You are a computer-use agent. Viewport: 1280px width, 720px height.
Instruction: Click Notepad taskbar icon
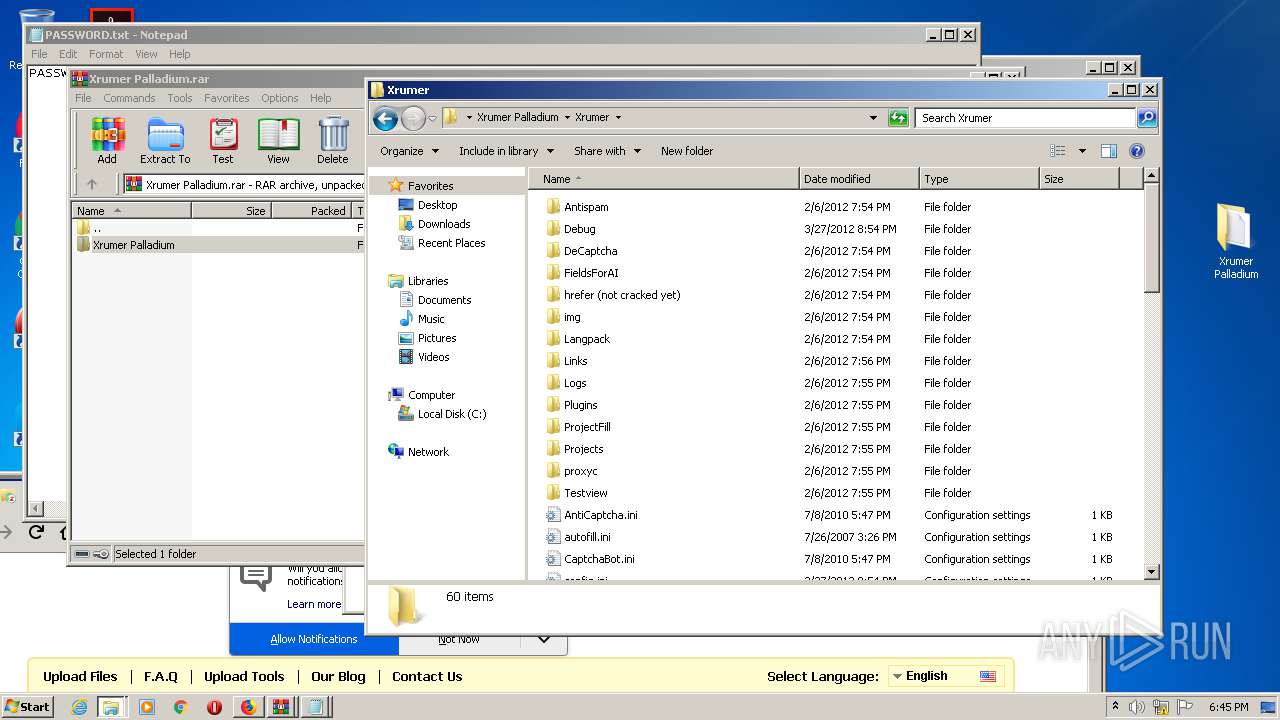(x=315, y=707)
